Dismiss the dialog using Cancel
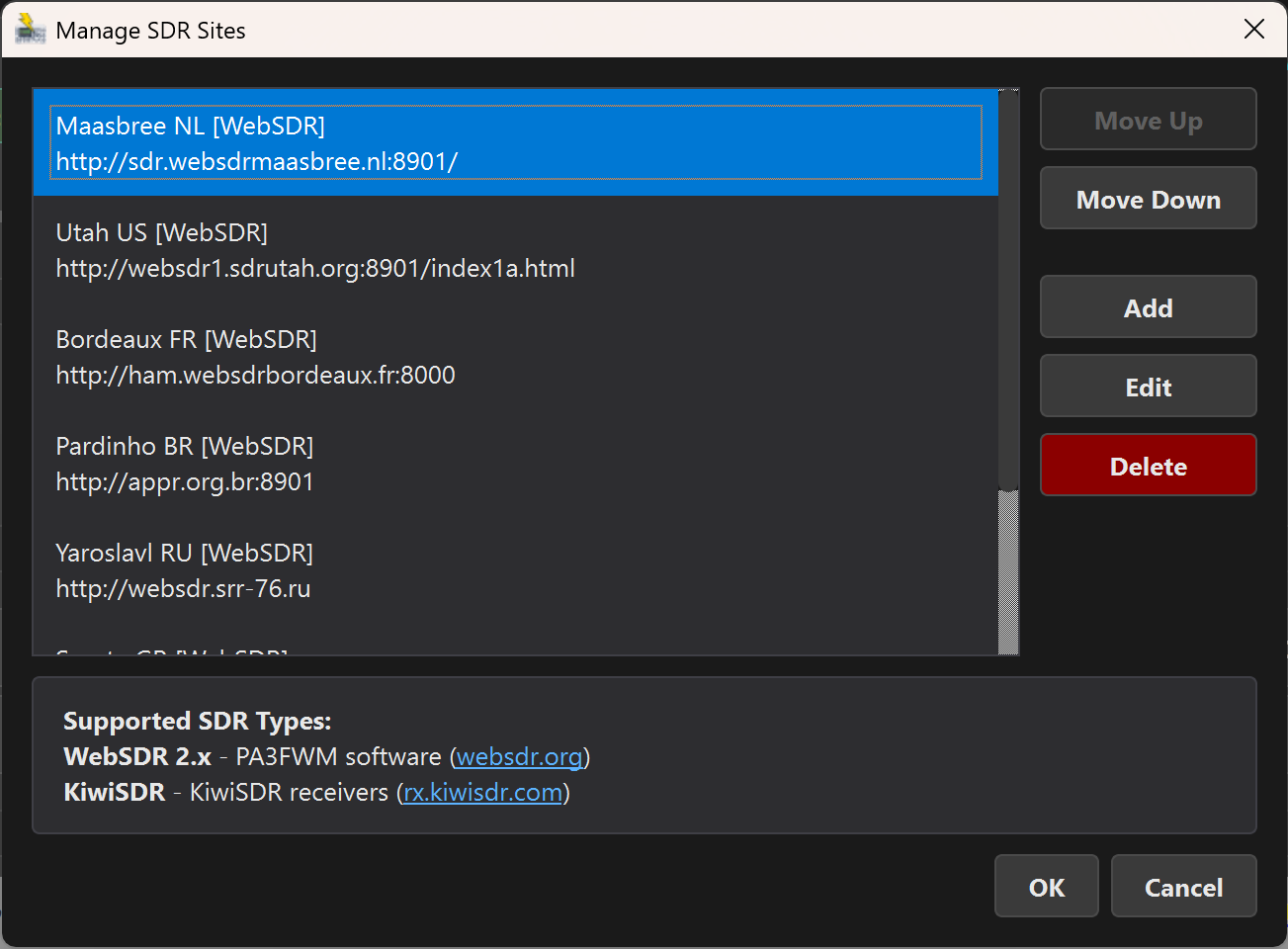Screen dimensions: 1288x949 [x=1183, y=886]
